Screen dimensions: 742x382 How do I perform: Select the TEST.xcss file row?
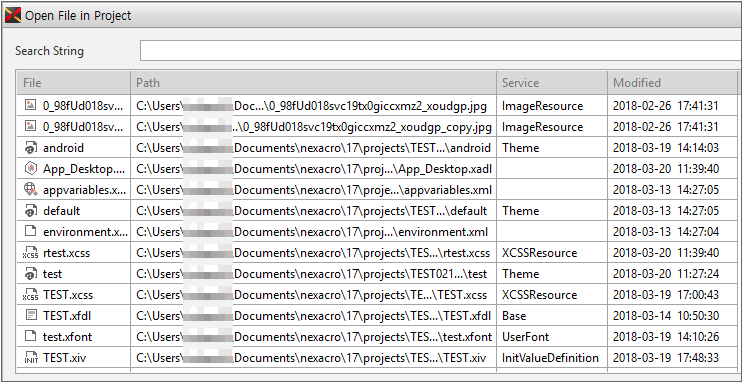377,295
